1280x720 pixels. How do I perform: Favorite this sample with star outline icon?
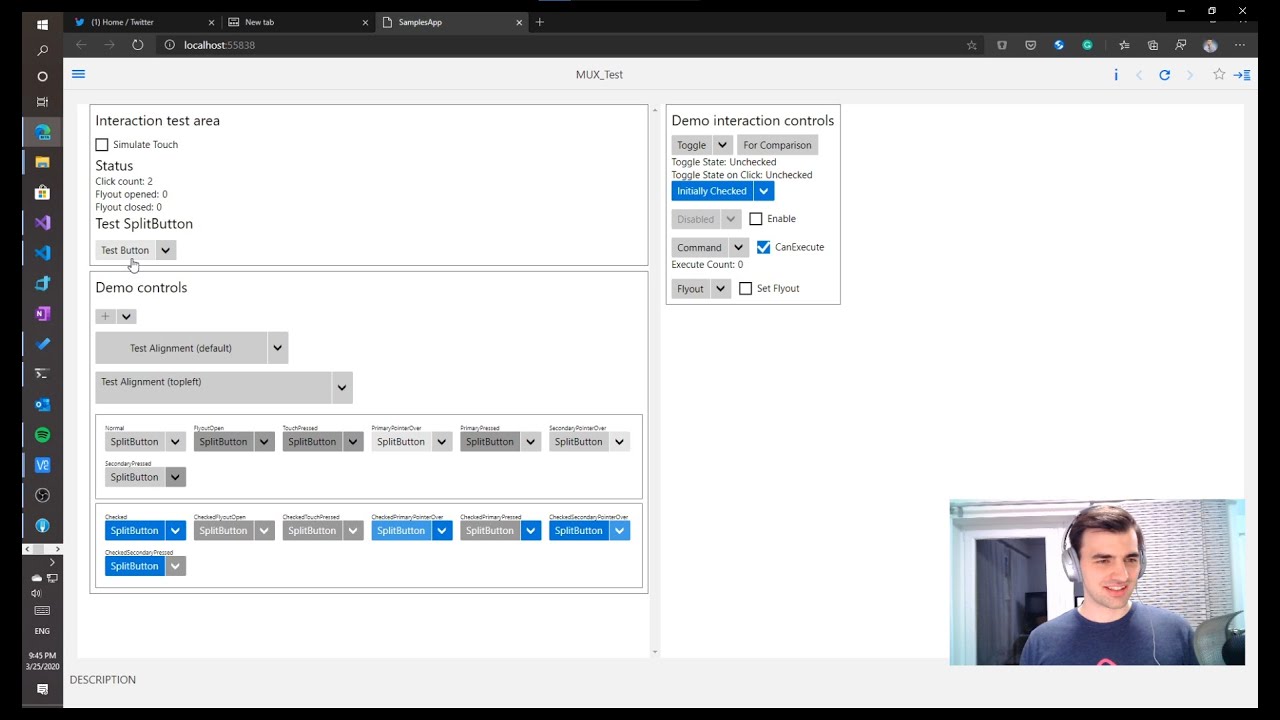pos(1219,75)
